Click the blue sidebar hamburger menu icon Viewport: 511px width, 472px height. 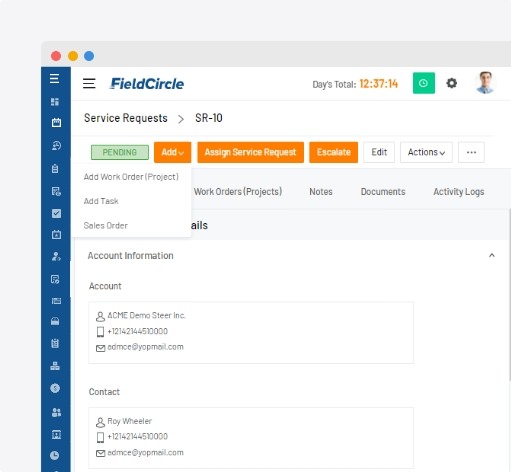tap(54, 79)
